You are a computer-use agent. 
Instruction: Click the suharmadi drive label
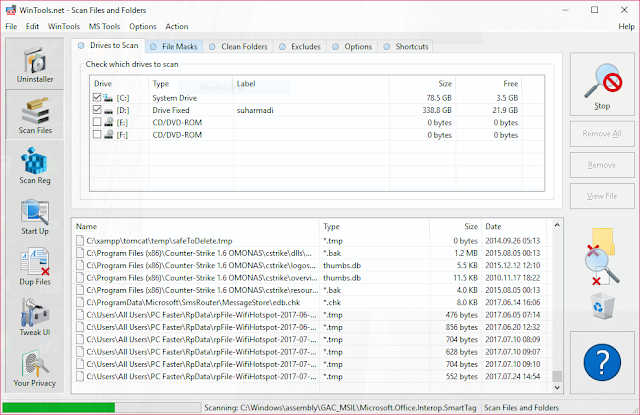pos(255,110)
